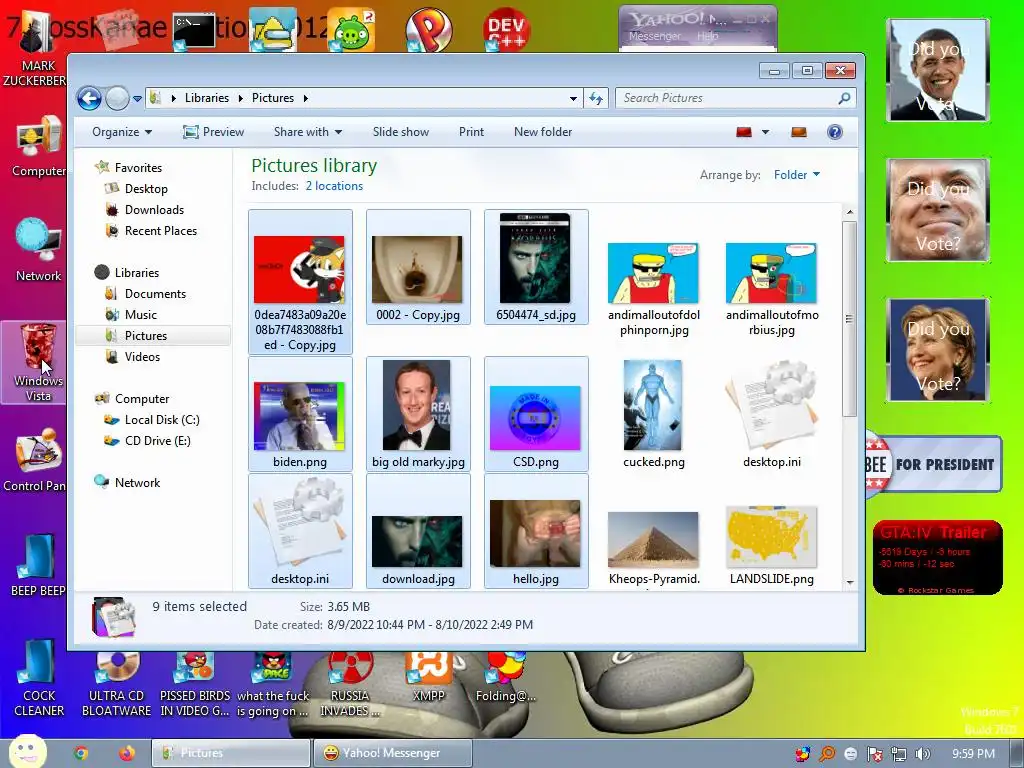The image size is (1024, 768).
Task: Select Libraries in the navigation pane
Action: pos(136,273)
